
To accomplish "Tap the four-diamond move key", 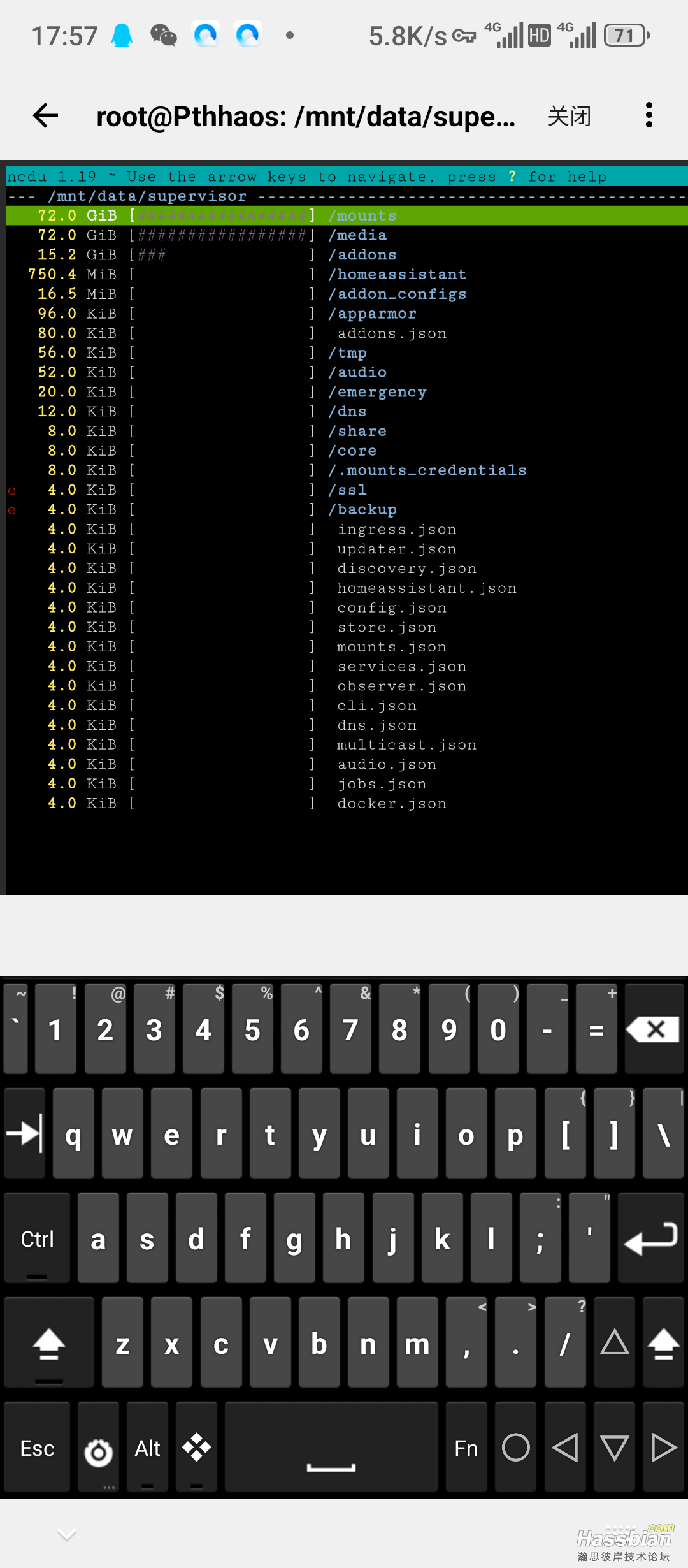I will (196, 1447).
